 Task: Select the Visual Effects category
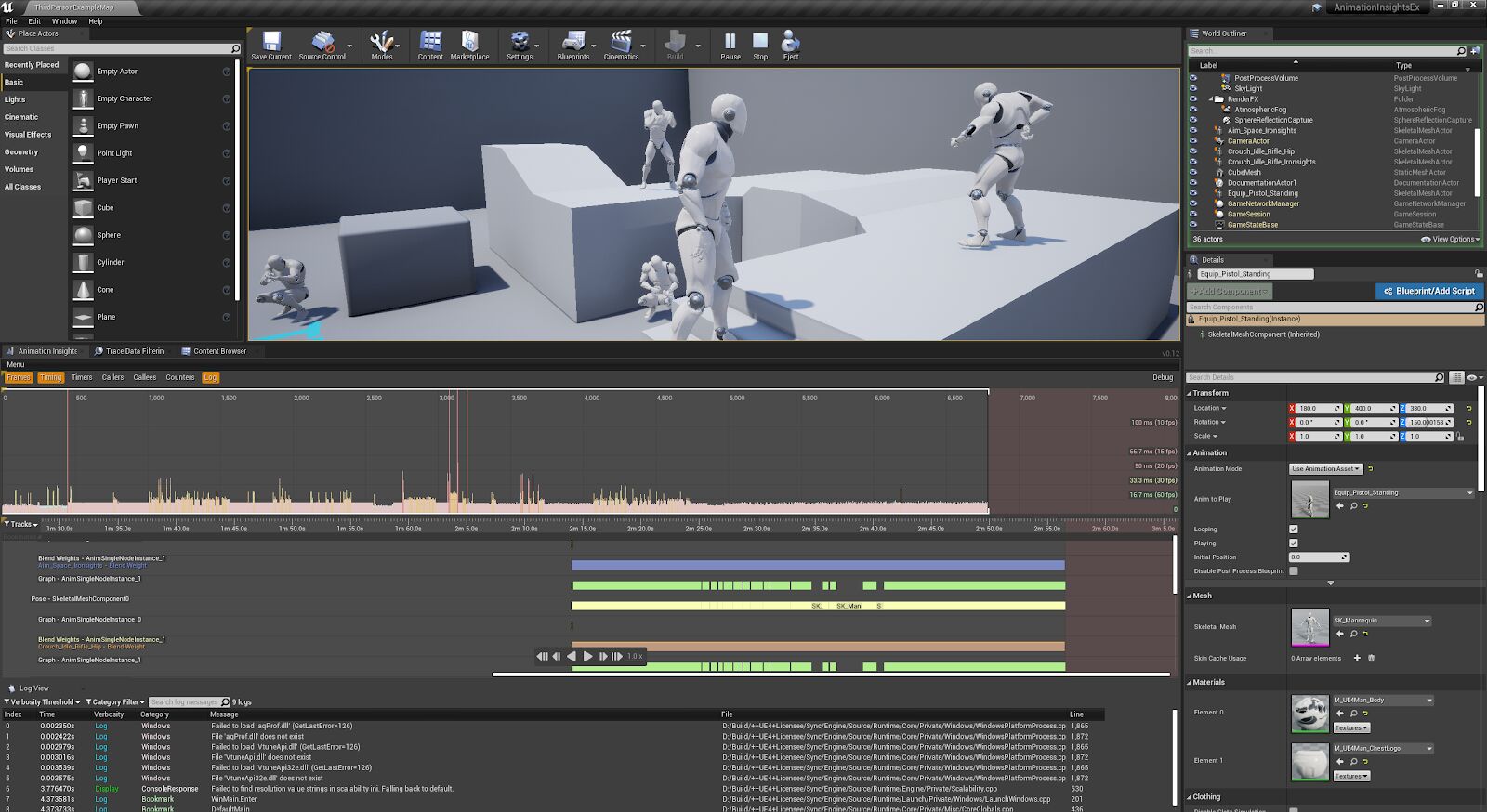28,135
